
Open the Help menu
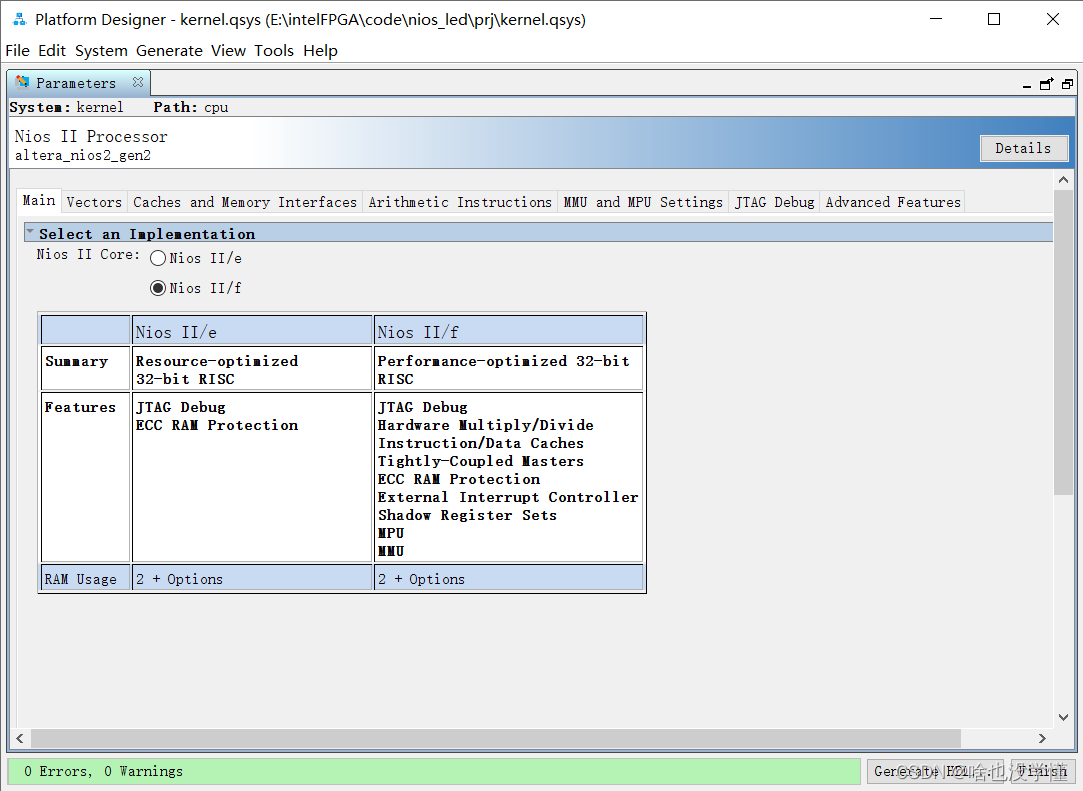point(320,50)
